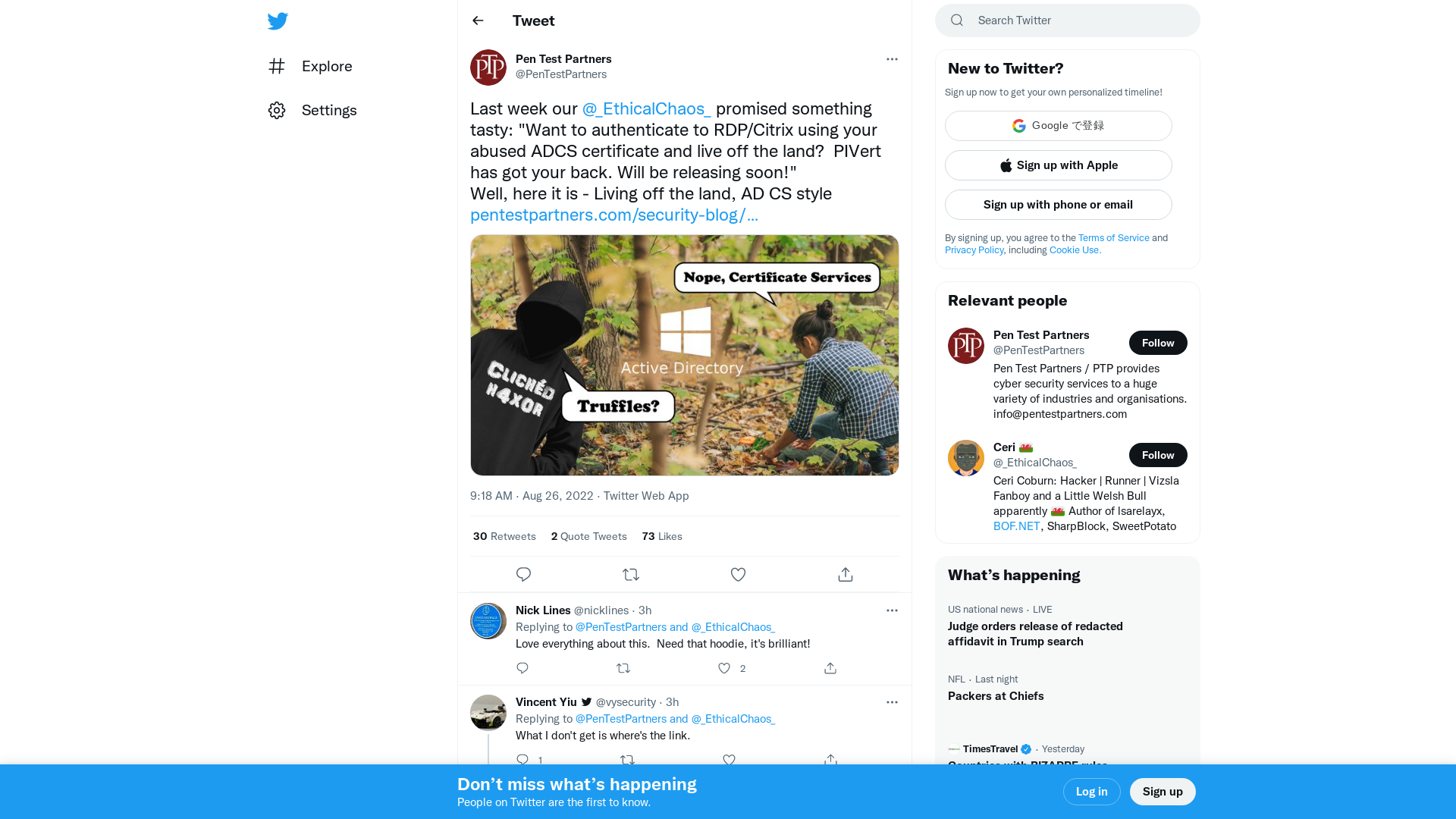Open more options on Vincent Yiu's reply
This screenshot has height=819, width=1456.
(892, 702)
